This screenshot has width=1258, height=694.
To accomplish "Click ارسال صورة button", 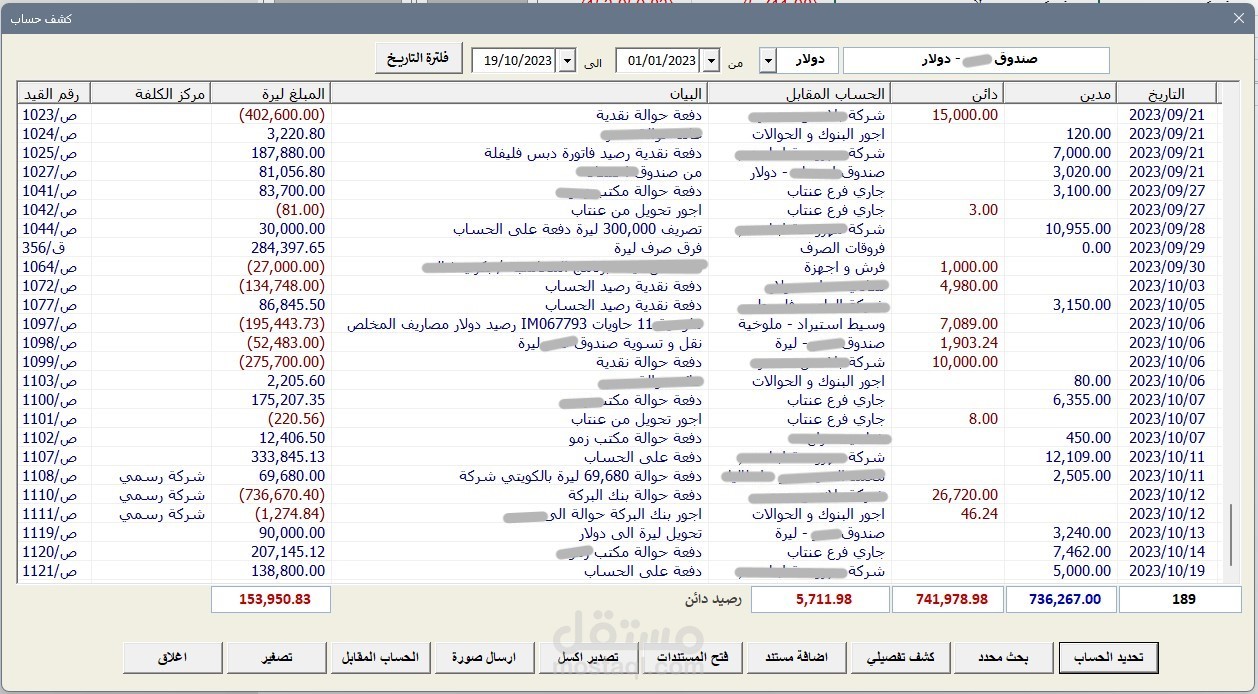I will 484,657.
